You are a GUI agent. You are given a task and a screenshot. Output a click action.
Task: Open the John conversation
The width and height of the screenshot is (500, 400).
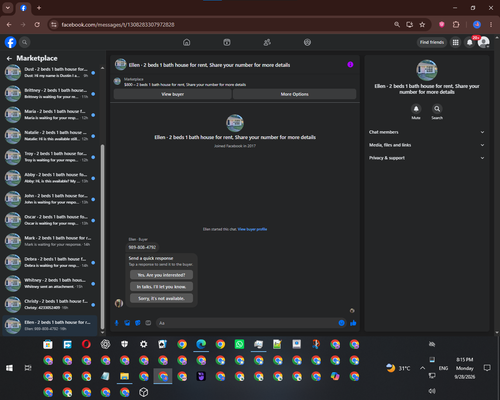(x=50, y=199)
